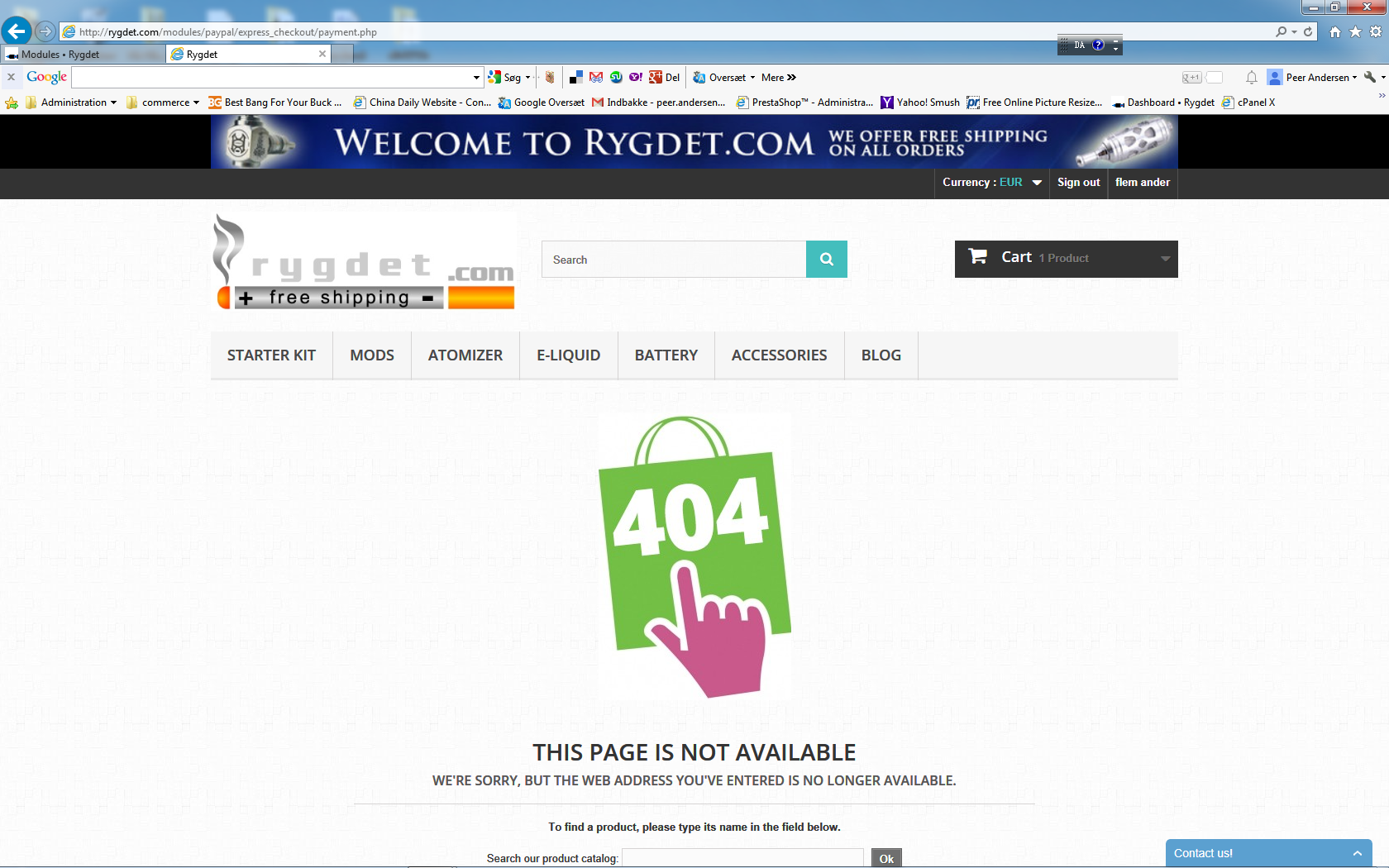Close the Google Toolbar with its X

pos(11,77)
